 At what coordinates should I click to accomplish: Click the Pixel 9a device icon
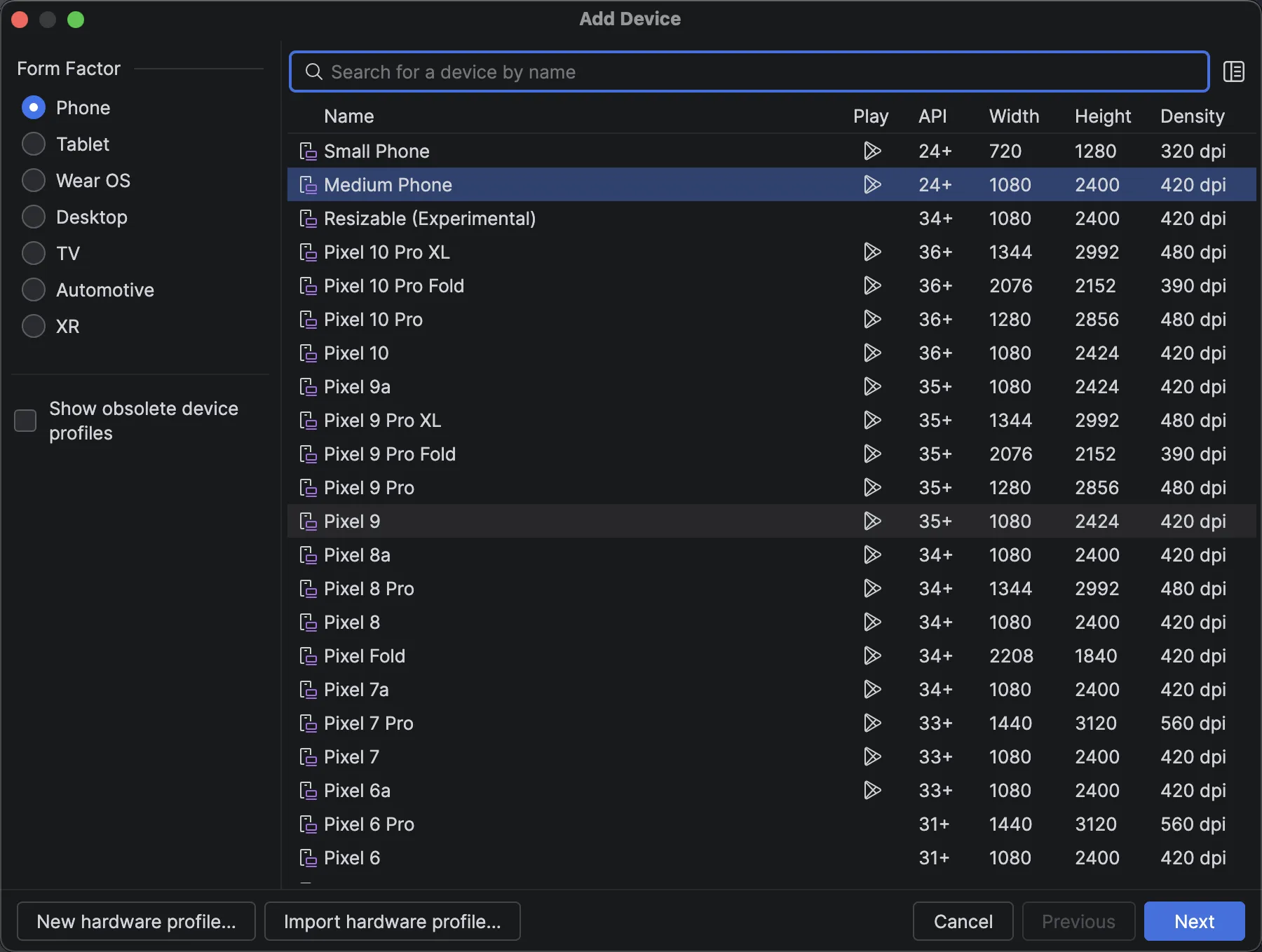click(308, 387)
